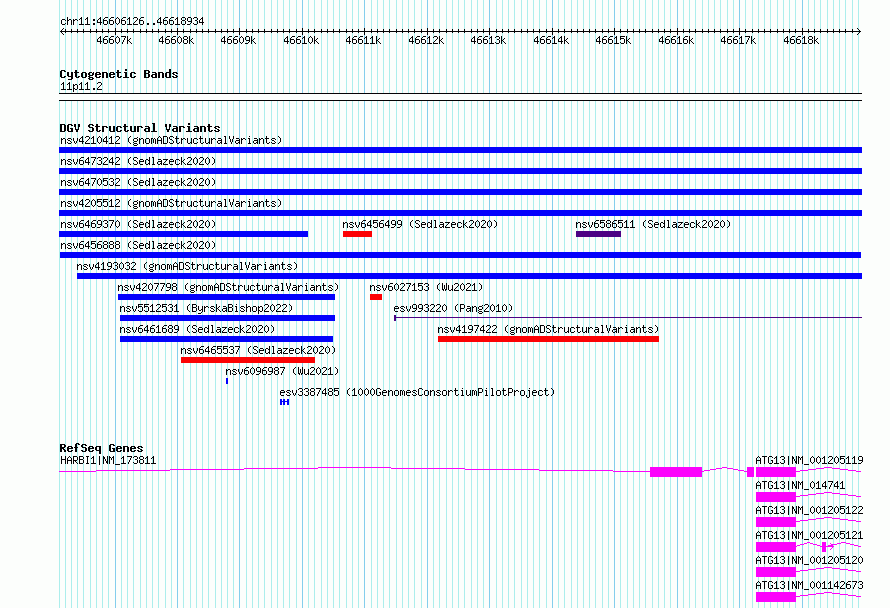
Task: Open nsv6473242 (Sedlazeck2020) variant label
Action: pos(138,161)
